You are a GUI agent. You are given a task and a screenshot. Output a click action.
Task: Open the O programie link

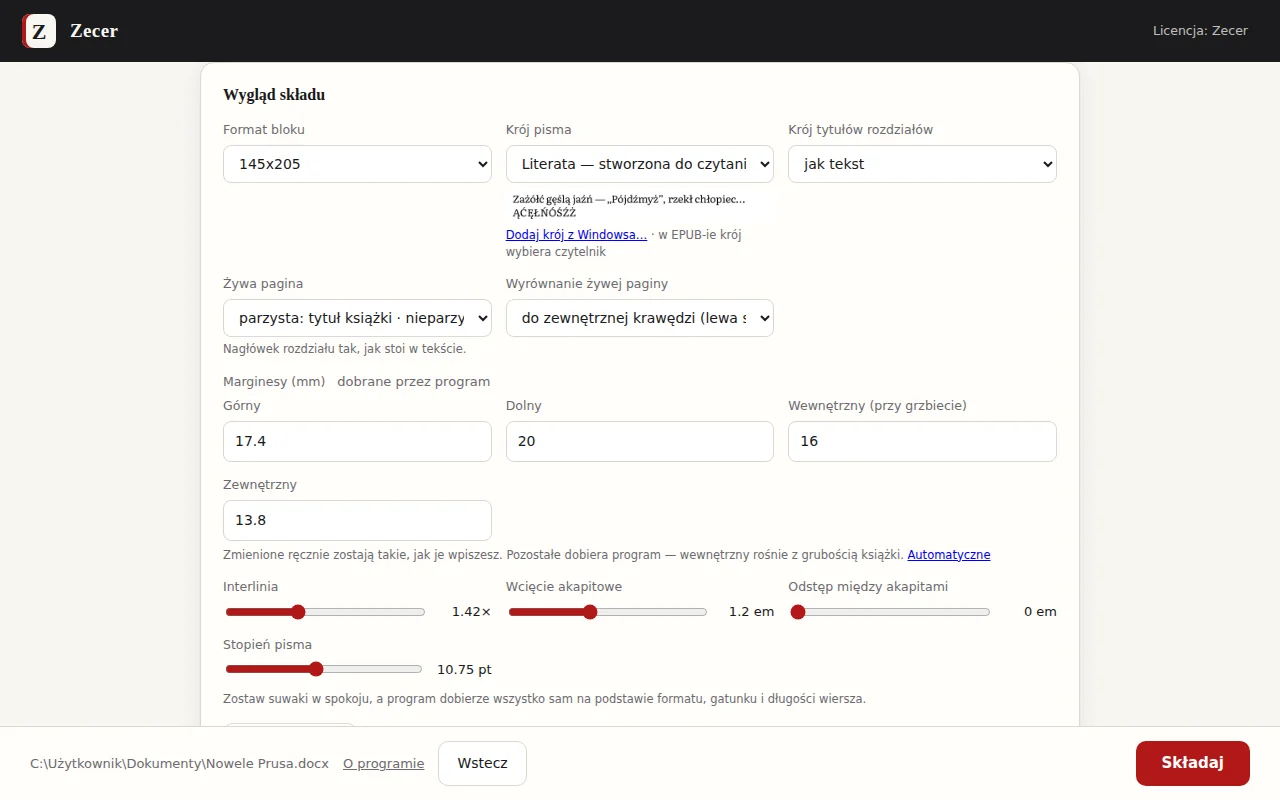pyautogui.click(x=383, y=763)
